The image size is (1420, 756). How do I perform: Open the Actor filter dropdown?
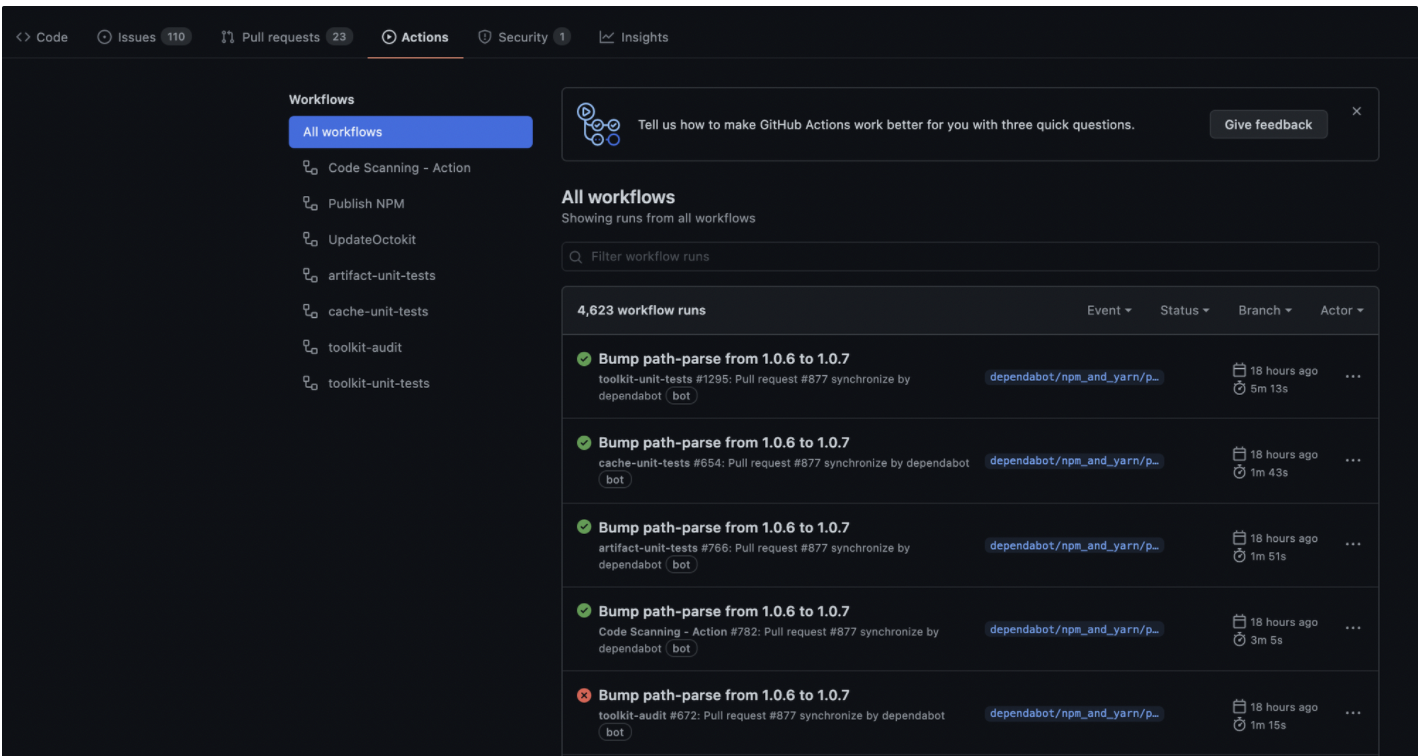(1341, 311)
